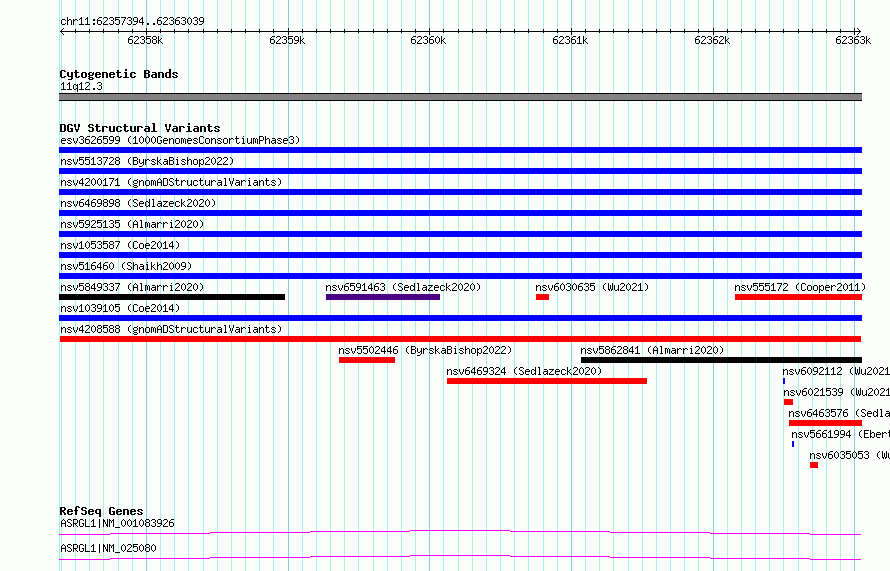
Task: Select the Cytogenetic Bands track heading
Action: 119,74
